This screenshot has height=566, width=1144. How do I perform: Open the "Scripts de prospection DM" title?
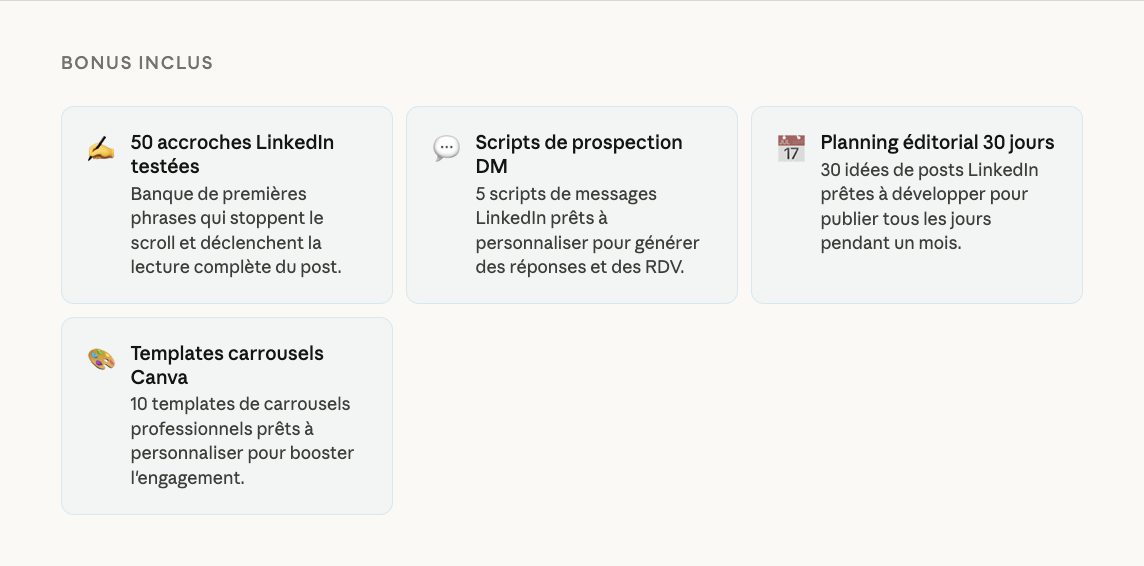578,154
